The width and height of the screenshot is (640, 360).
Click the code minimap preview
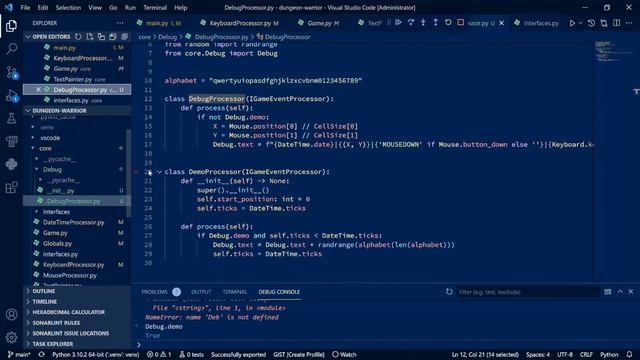[x=614, y=51]
